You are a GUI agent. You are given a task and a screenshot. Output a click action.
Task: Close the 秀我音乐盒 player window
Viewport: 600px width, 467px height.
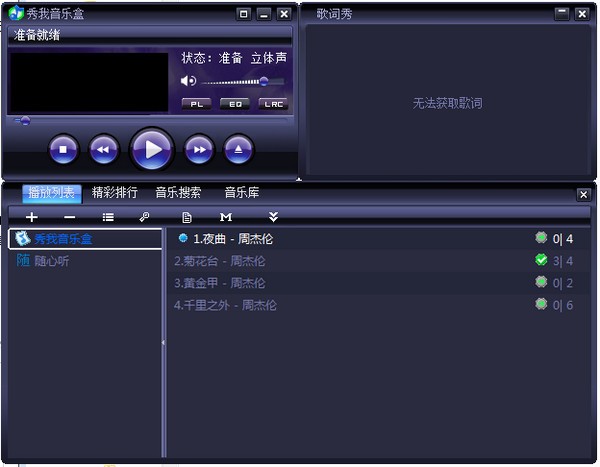click(x=284, y=14)
